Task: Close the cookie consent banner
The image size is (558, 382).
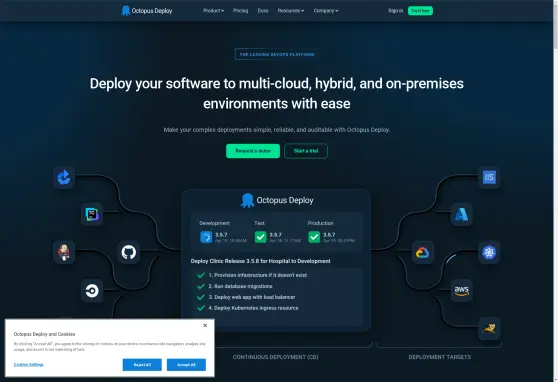Action: coord(205,325)
